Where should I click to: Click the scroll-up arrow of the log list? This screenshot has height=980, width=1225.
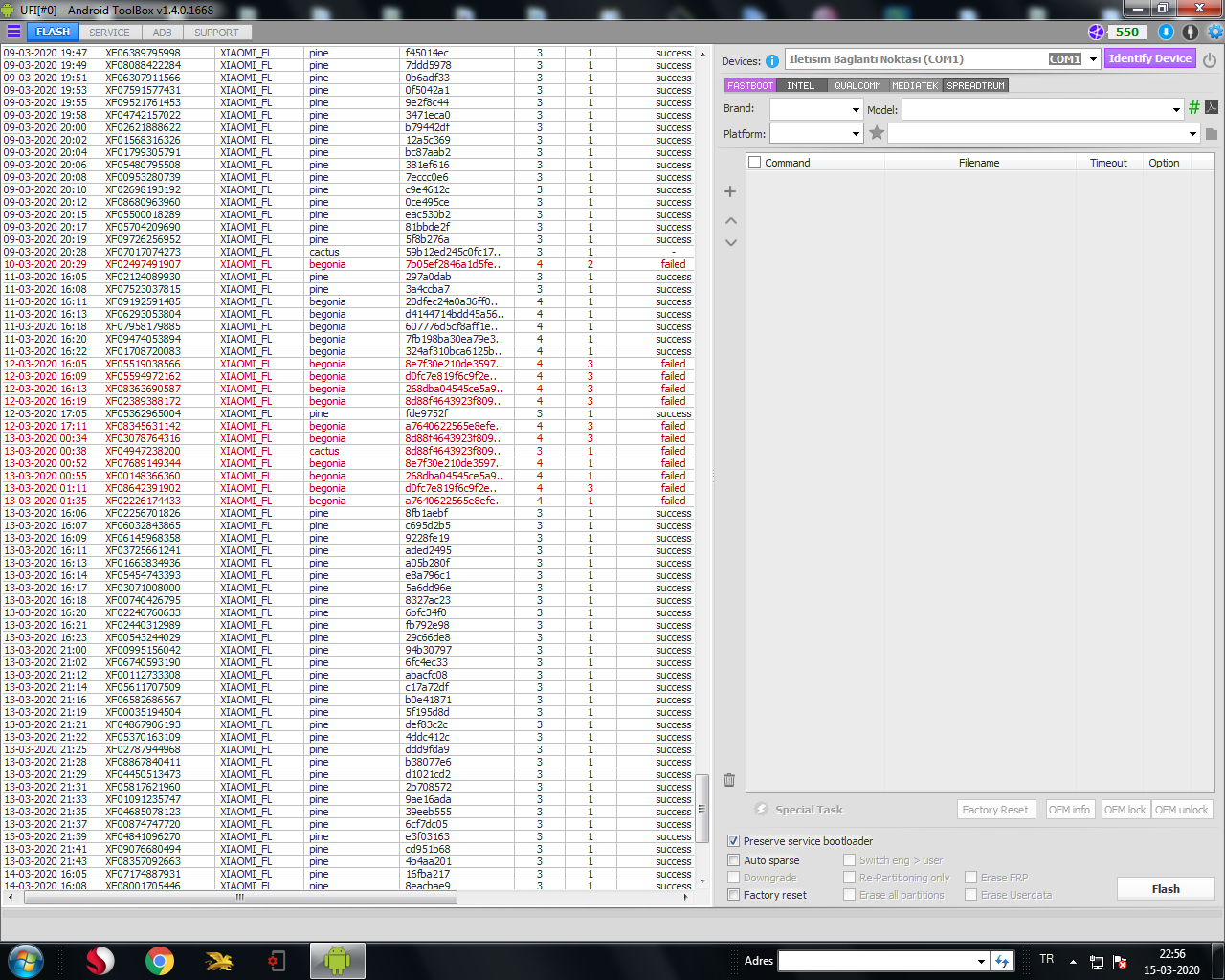(702, 54)
